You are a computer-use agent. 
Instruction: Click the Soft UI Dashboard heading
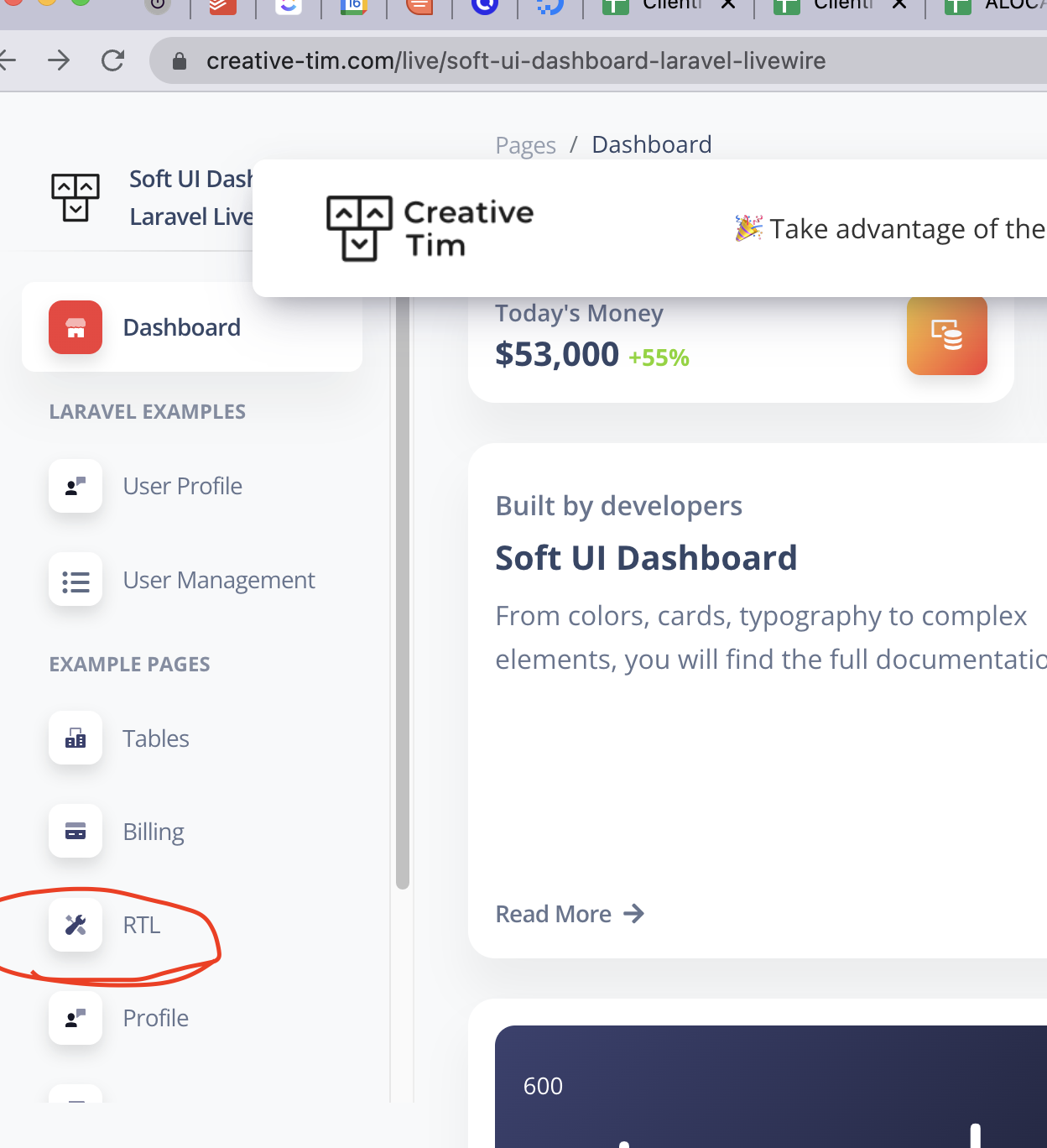point(646,557)
